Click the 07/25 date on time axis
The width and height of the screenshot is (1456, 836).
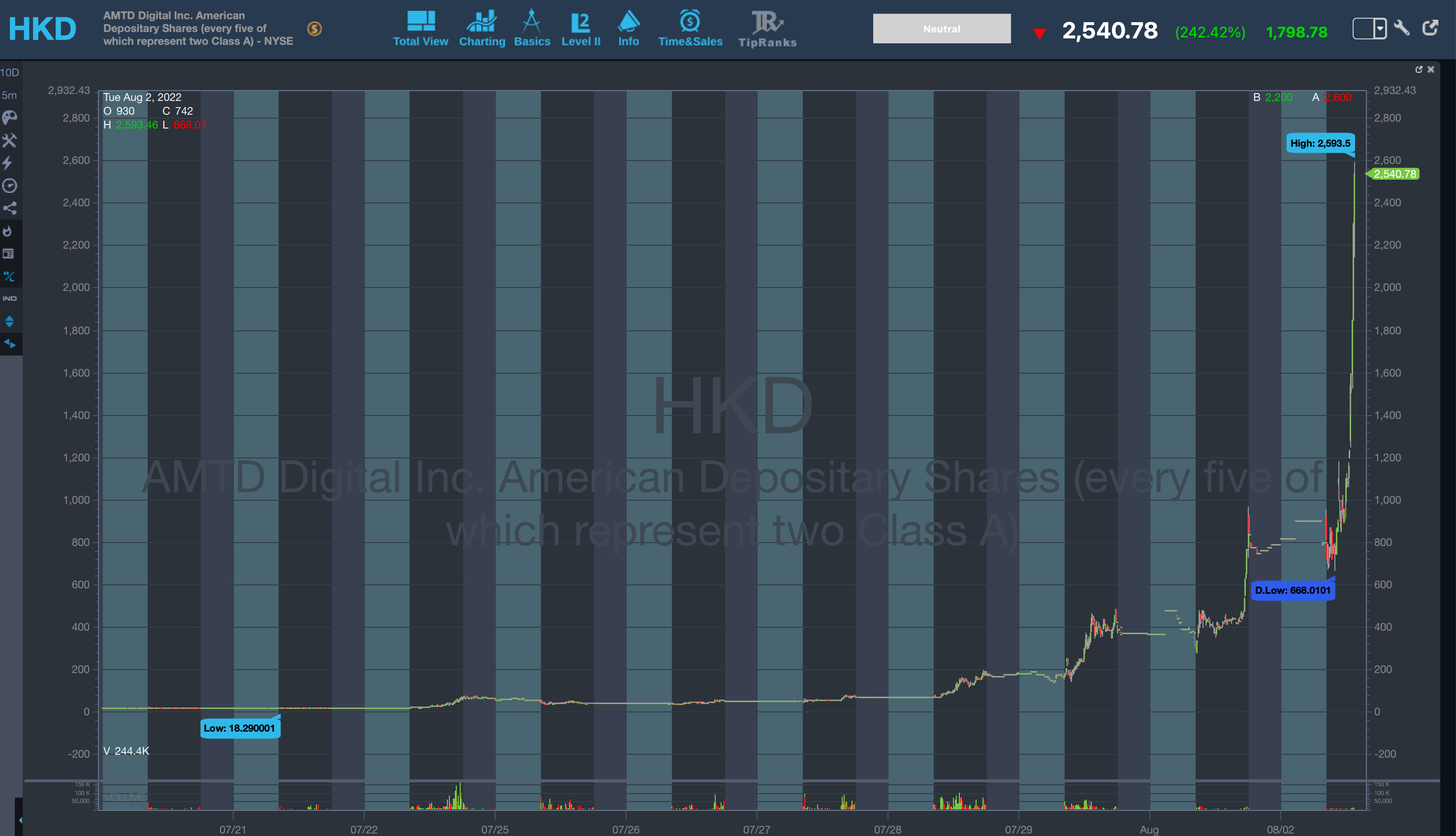495,830
